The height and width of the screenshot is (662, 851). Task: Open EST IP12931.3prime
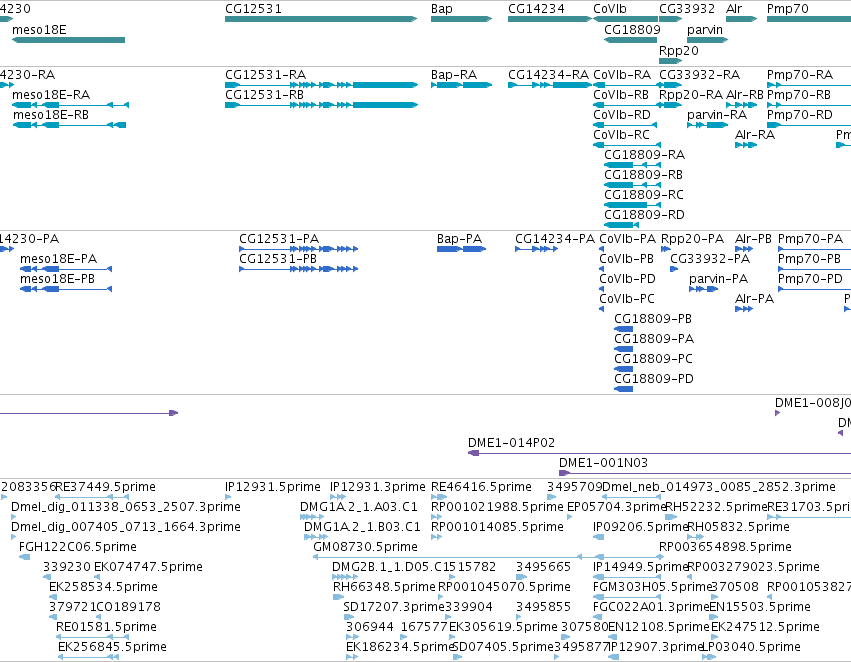pos(378,487)
